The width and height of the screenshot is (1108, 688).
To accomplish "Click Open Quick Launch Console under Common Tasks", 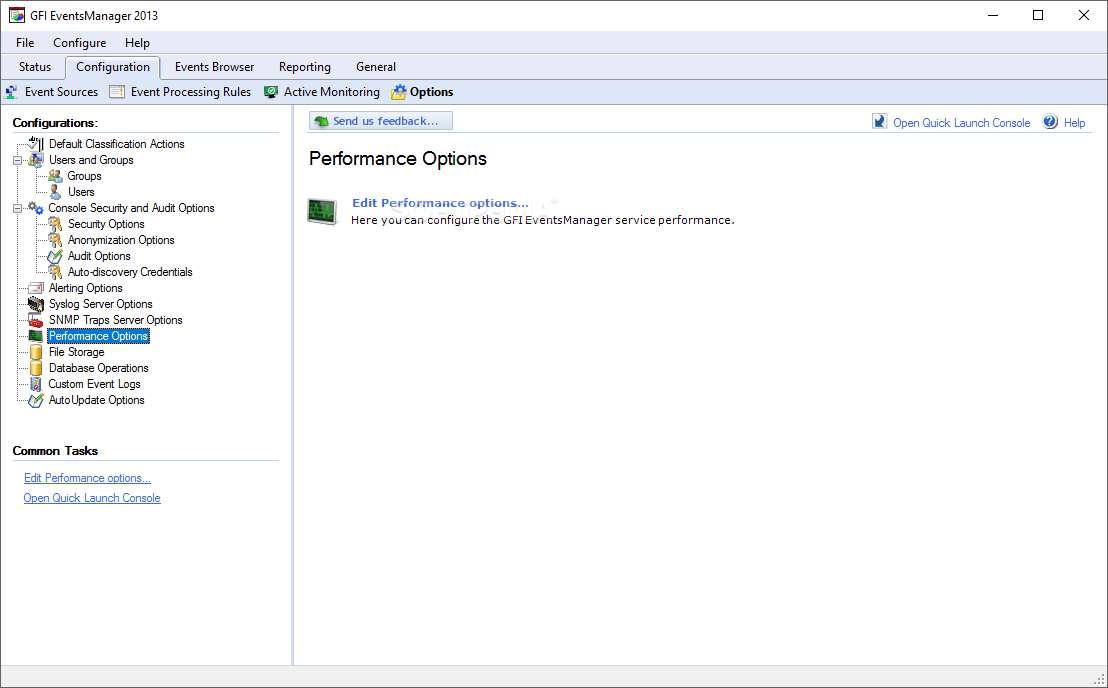I will 92,498.
